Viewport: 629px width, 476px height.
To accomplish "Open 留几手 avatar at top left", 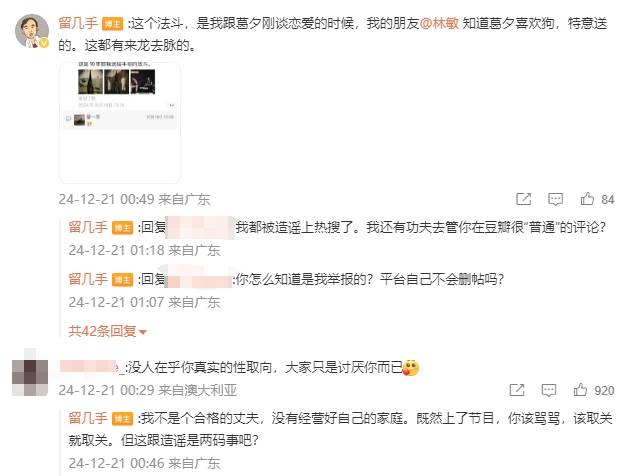I will click(32, 31).
